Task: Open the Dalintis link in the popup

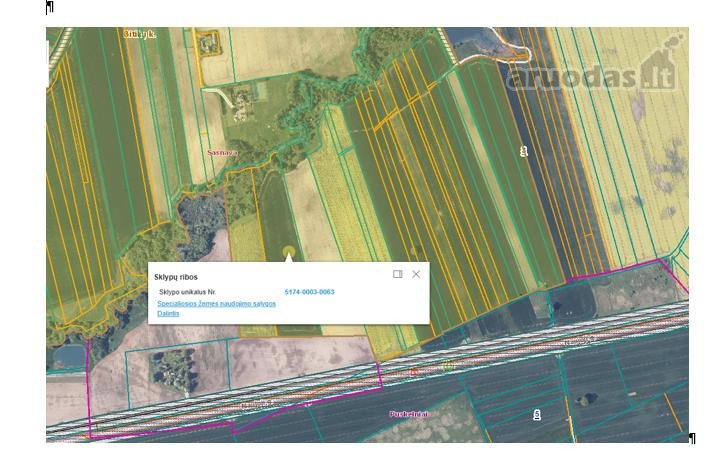Action: [x=168, y=313]
